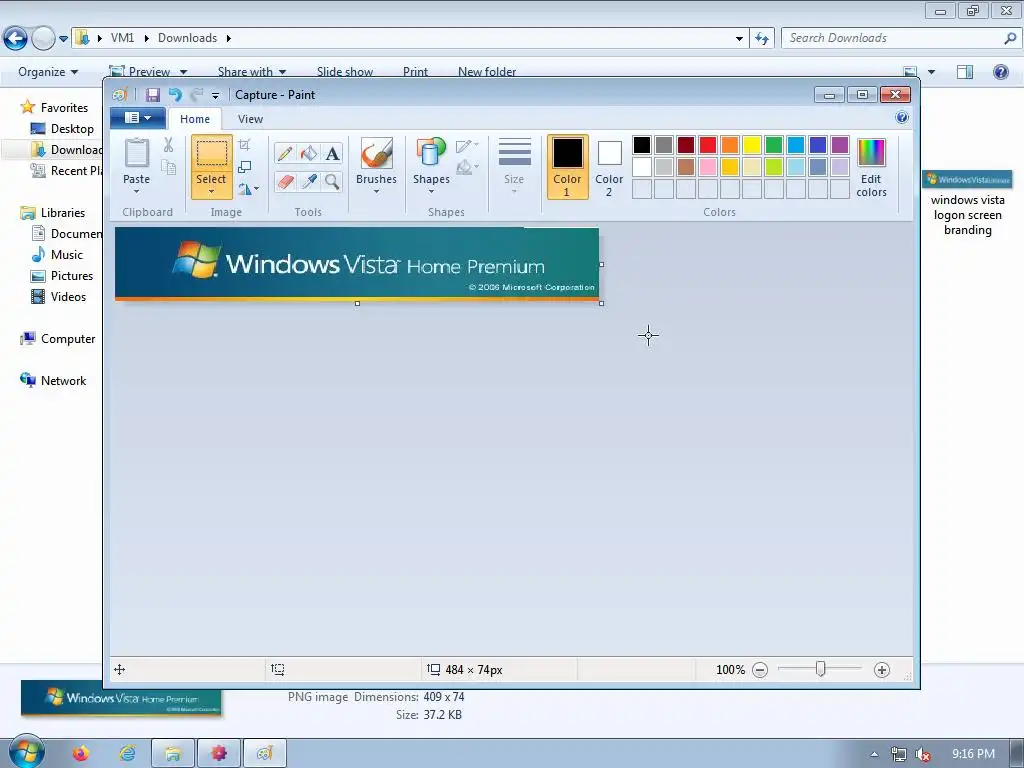Image resolution: width=1024 pixels, height=768 pixels.
Task: Select the Magnifier tool
Action: click(332, 181)
